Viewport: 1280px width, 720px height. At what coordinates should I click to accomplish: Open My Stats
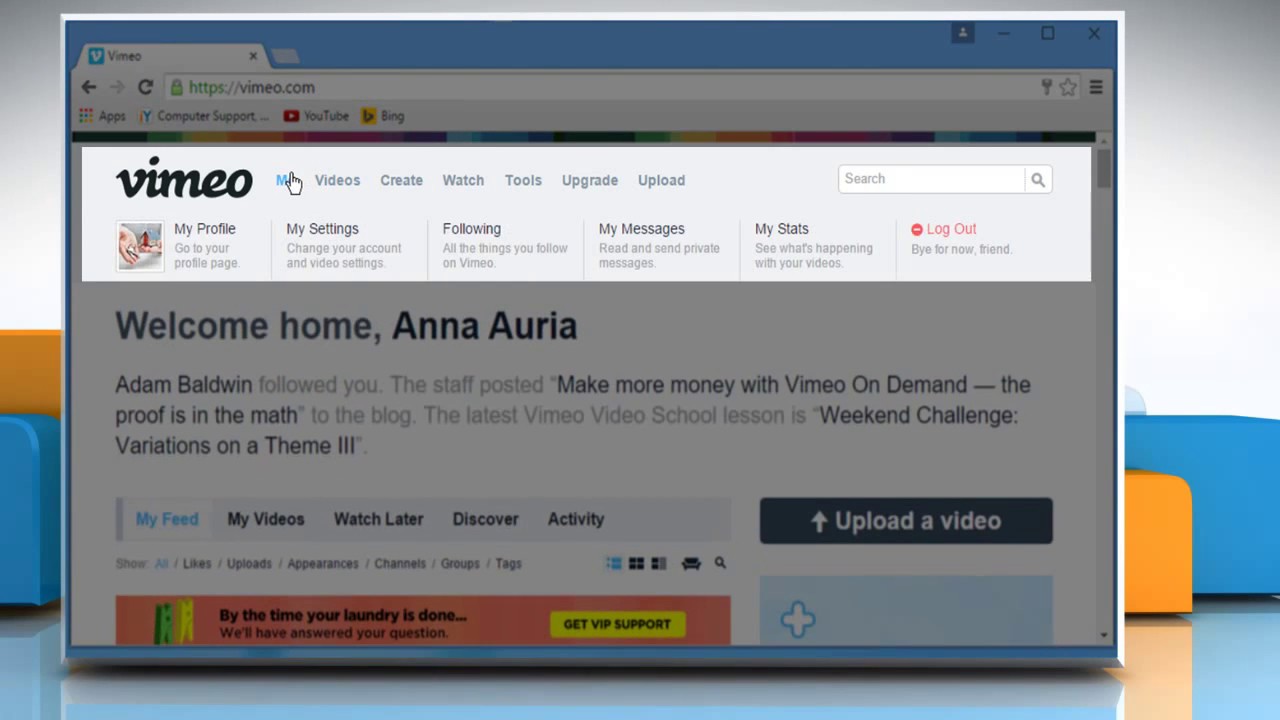click(x=781, y=229)
